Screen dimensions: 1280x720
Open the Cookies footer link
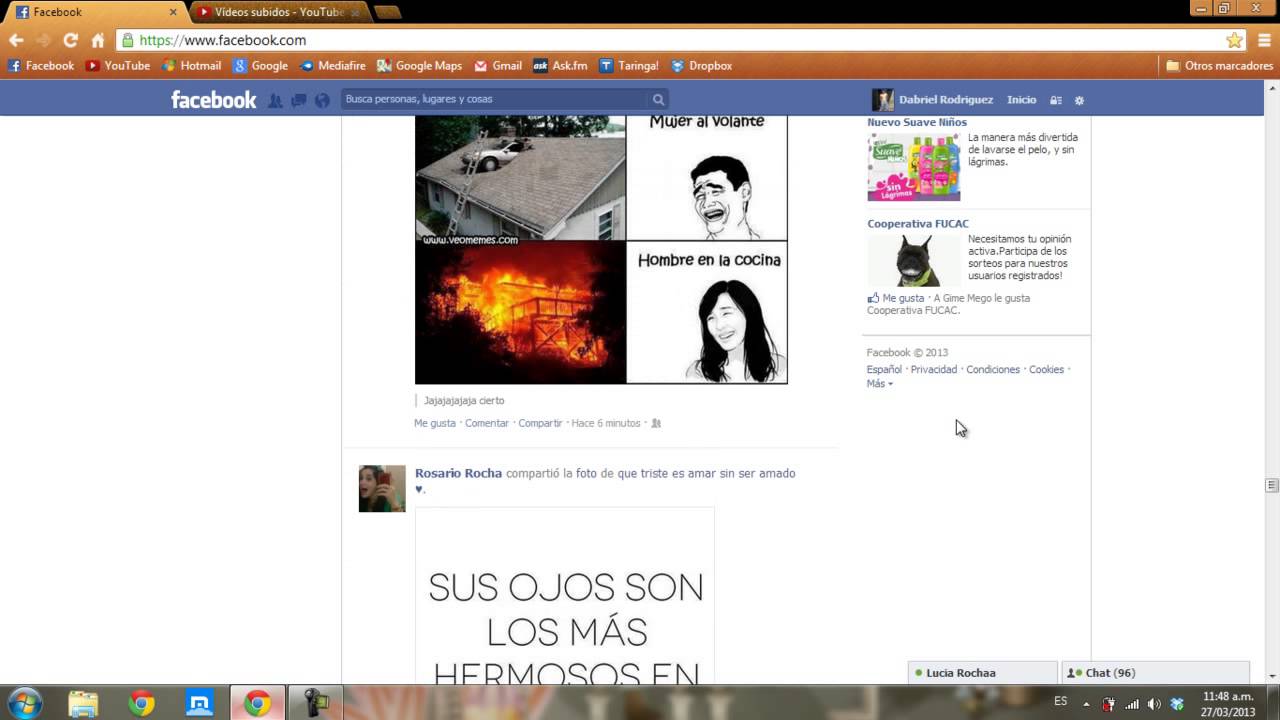1046,370
